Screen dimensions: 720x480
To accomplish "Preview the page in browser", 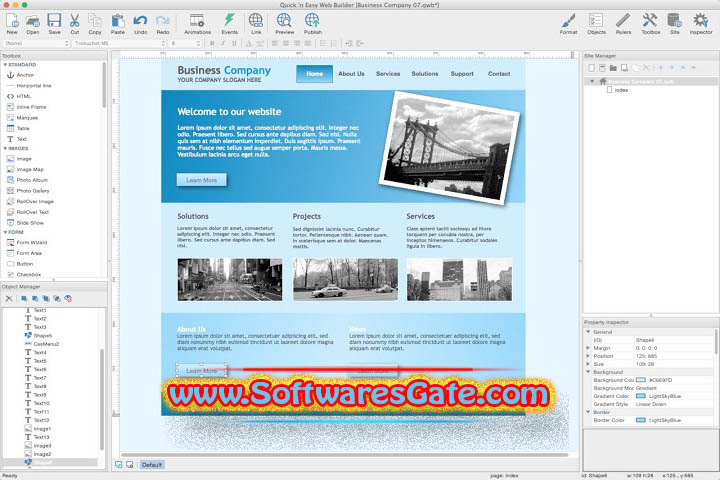I will pyautogui.click(x=284, y=23).
